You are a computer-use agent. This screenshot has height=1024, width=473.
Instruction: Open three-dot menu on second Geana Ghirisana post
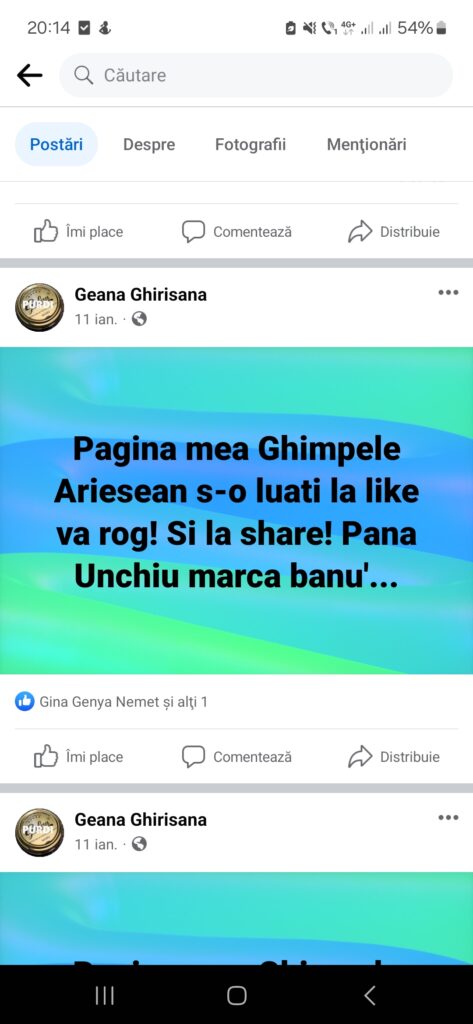point(448,818)
